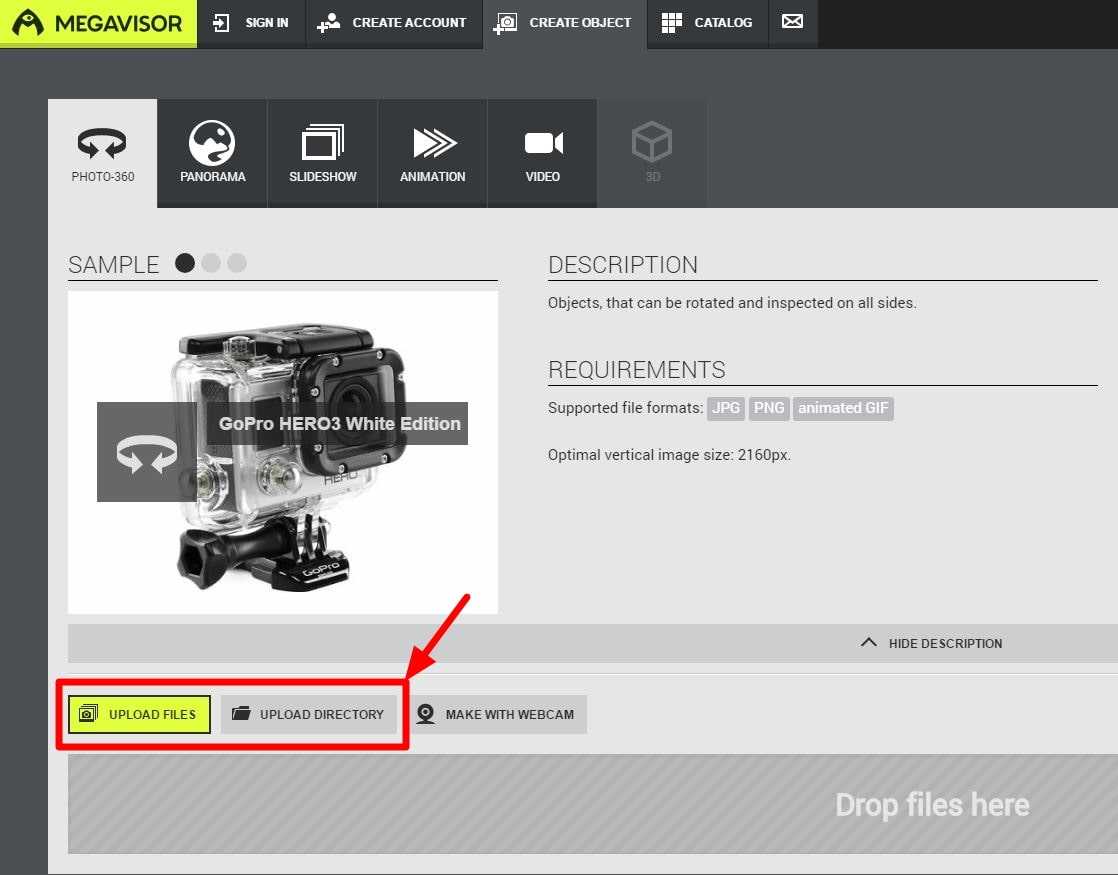Select the Slideshow object type
This screenshot has width=1118, height=875.
point(322,153)
